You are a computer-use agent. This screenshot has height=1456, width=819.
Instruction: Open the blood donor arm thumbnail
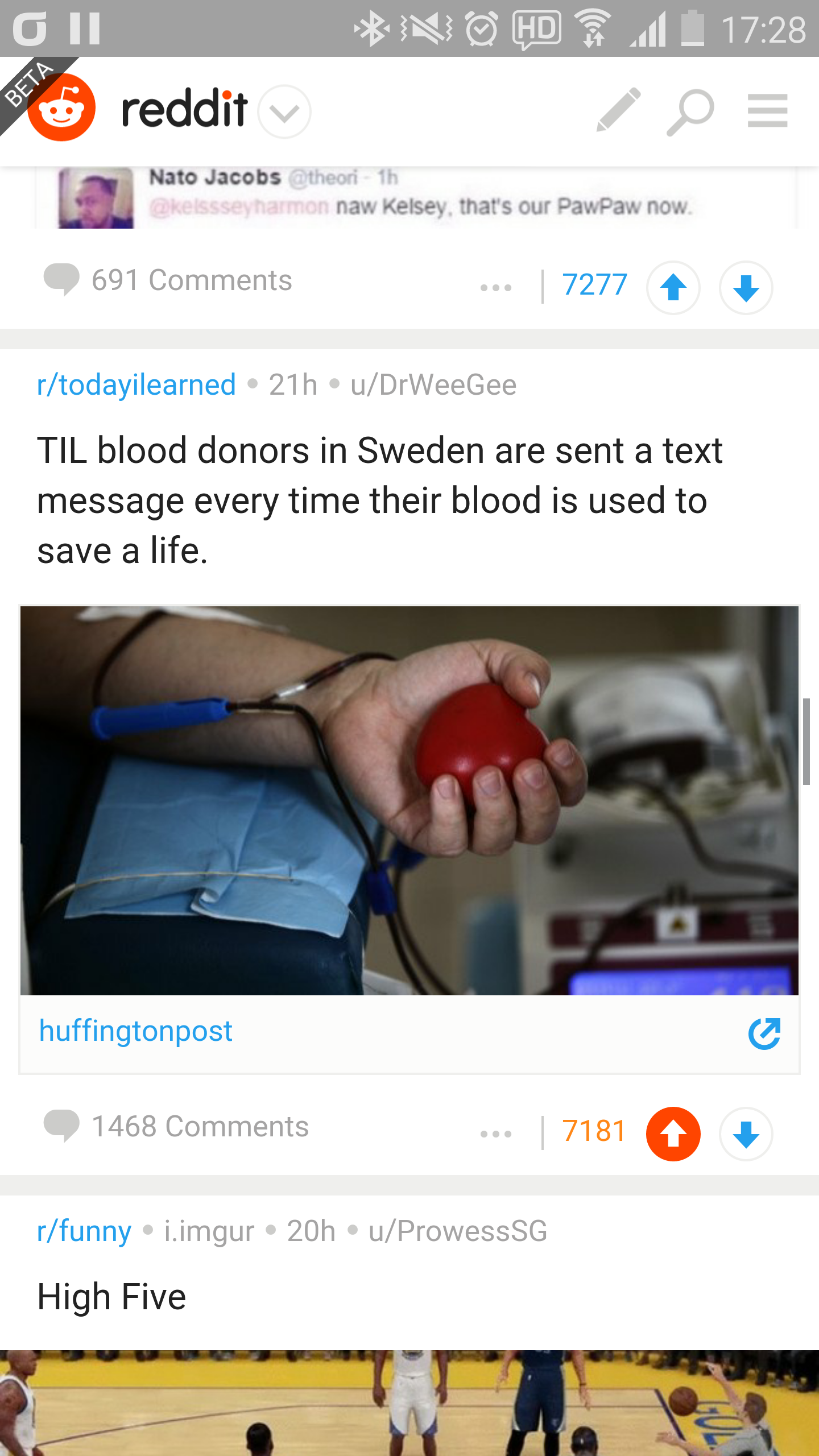[x=409, y=800]
